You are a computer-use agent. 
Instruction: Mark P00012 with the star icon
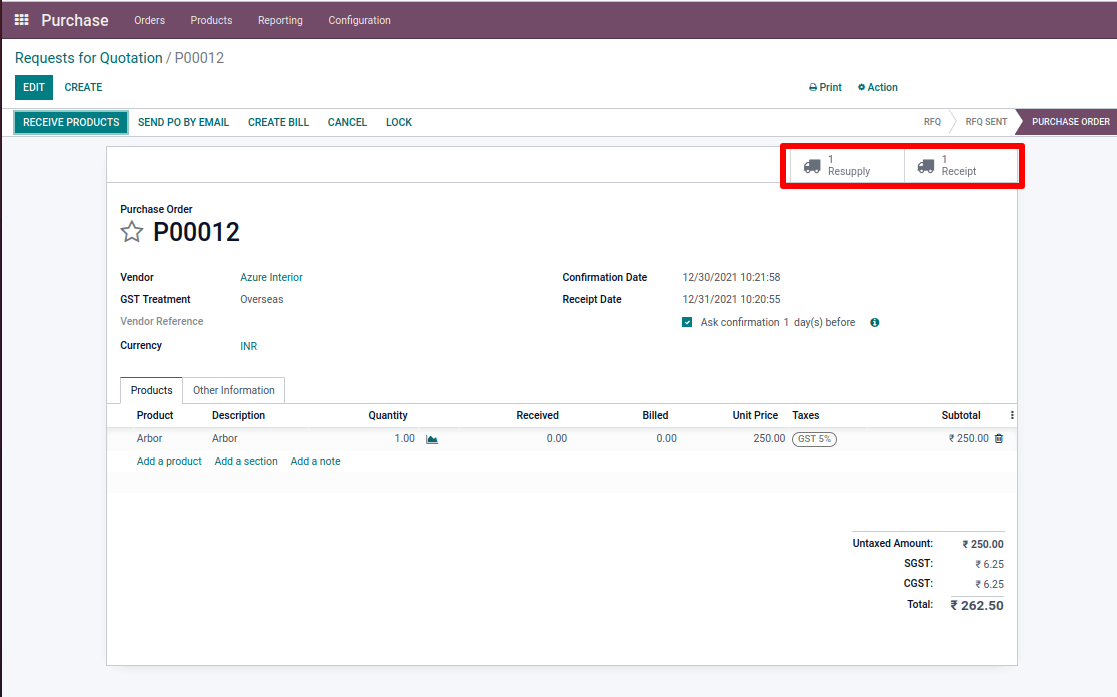point(132,232)
